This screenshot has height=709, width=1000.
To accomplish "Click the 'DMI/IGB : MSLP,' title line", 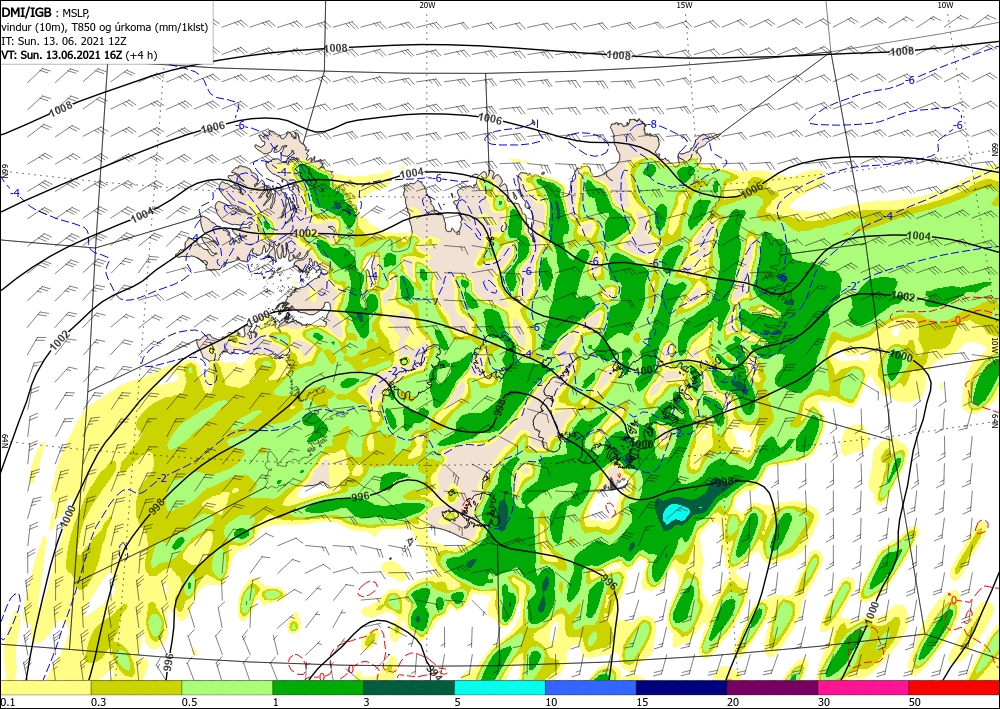I will (x=45, y=13).
